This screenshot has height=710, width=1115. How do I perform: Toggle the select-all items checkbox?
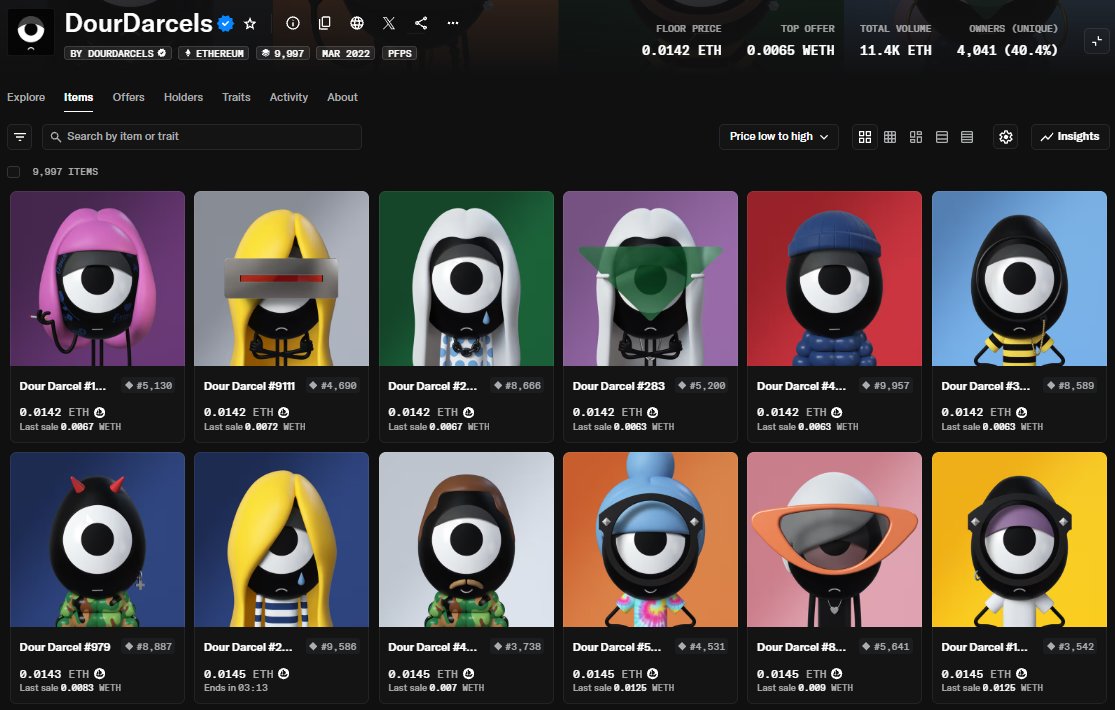[x=14, y=171]
